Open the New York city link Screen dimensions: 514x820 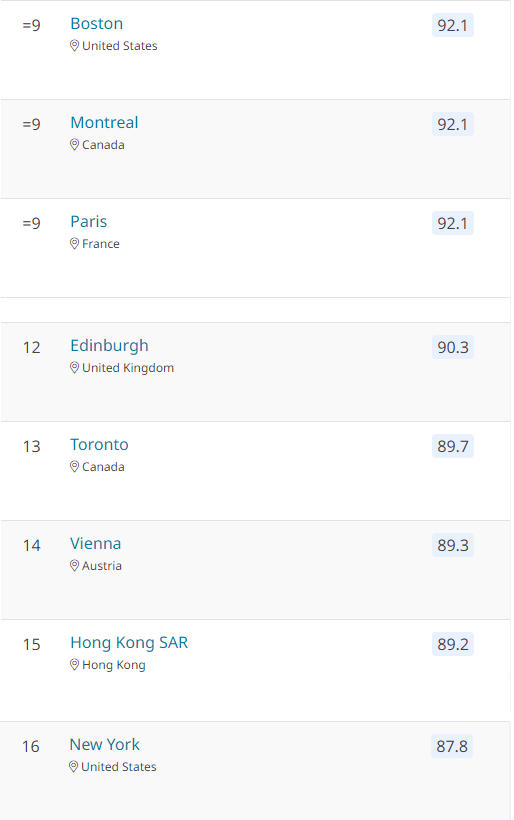click(x=105, y=745)
